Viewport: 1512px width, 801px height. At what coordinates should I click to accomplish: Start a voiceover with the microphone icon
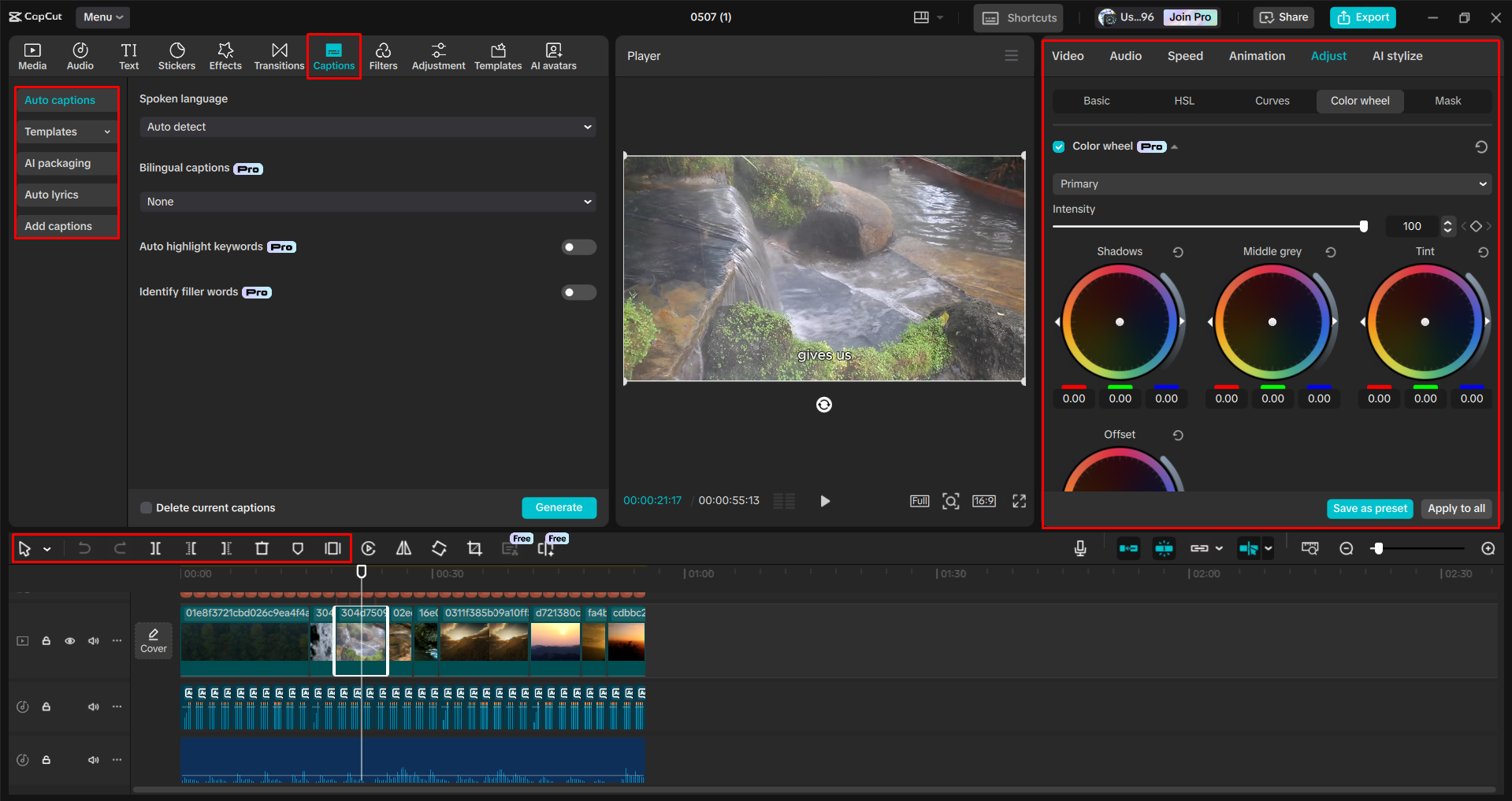1079,548
